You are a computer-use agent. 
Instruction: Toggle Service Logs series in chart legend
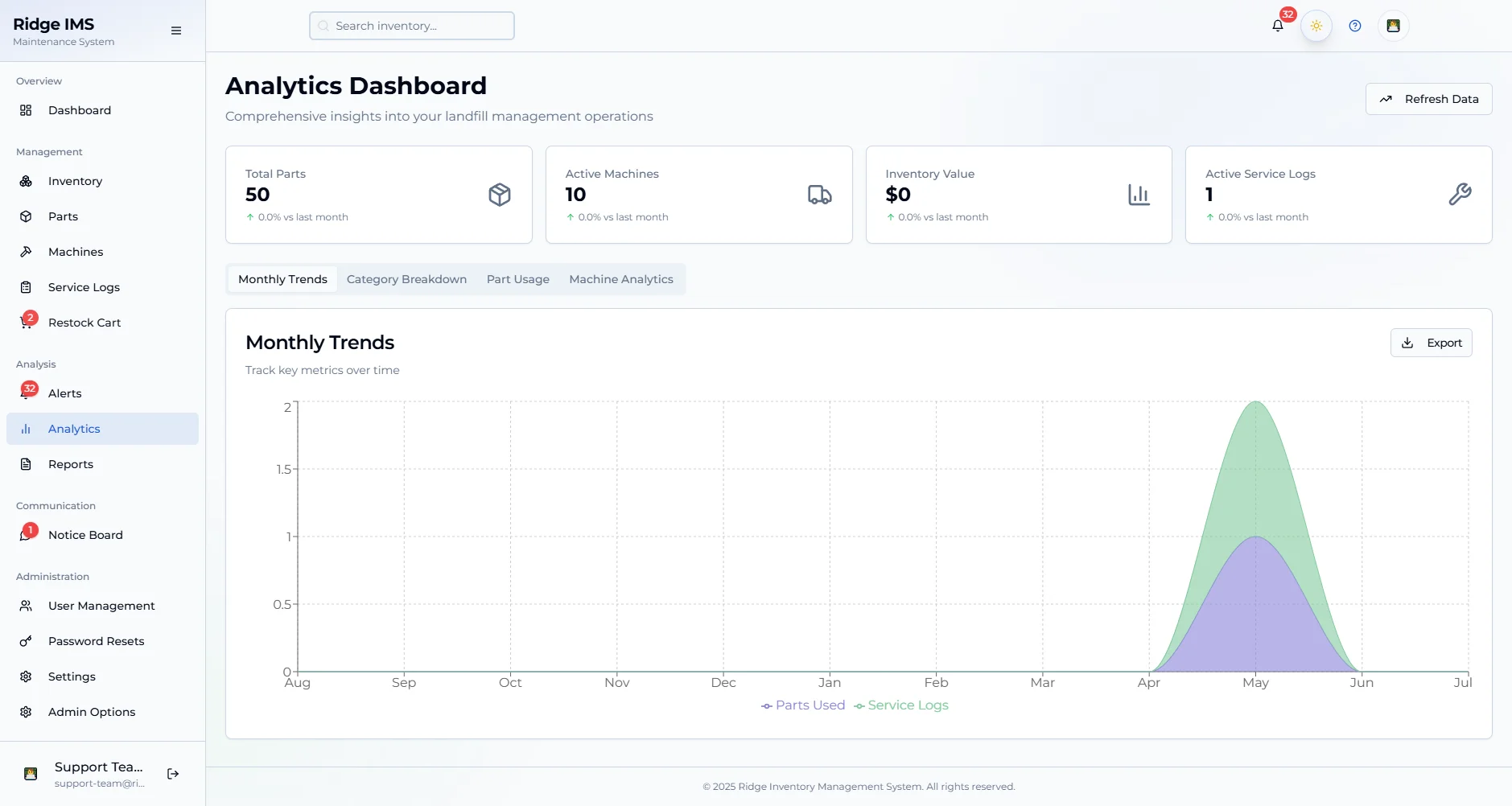tap(901, 705)
